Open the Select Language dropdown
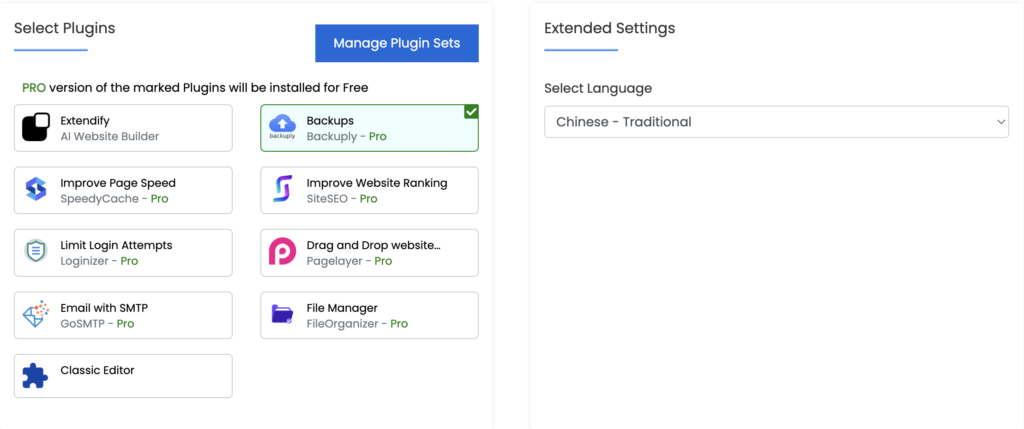This screenshot has width=1024, height=429. 776,122
